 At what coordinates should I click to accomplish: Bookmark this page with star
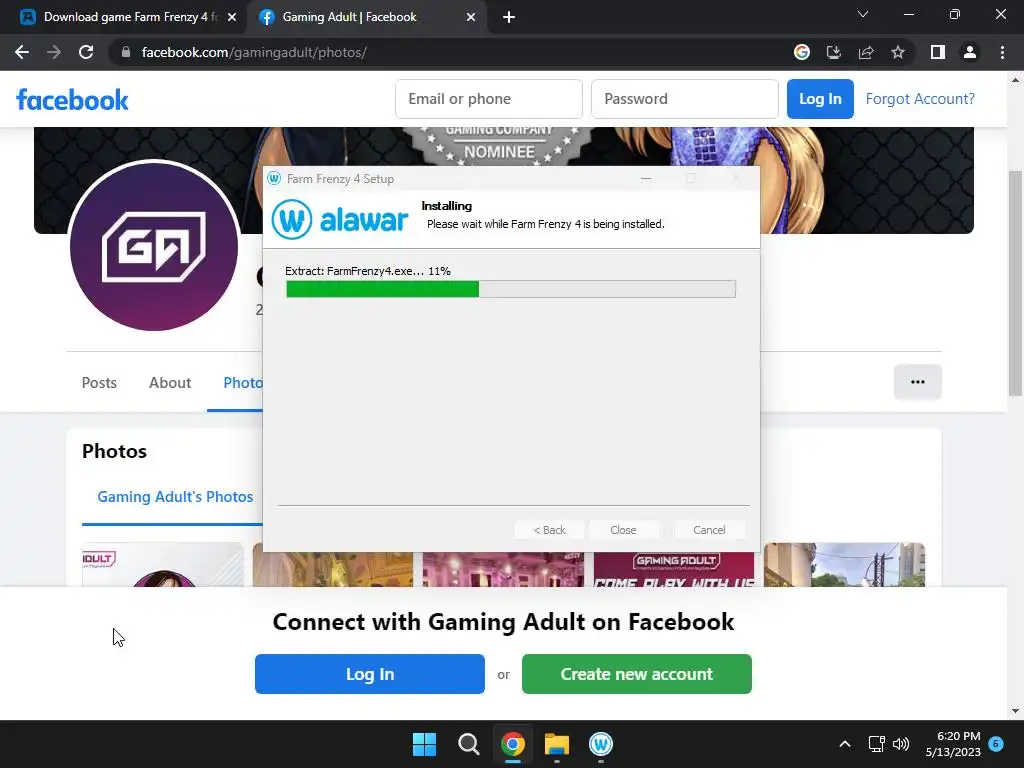click(898, 52)
